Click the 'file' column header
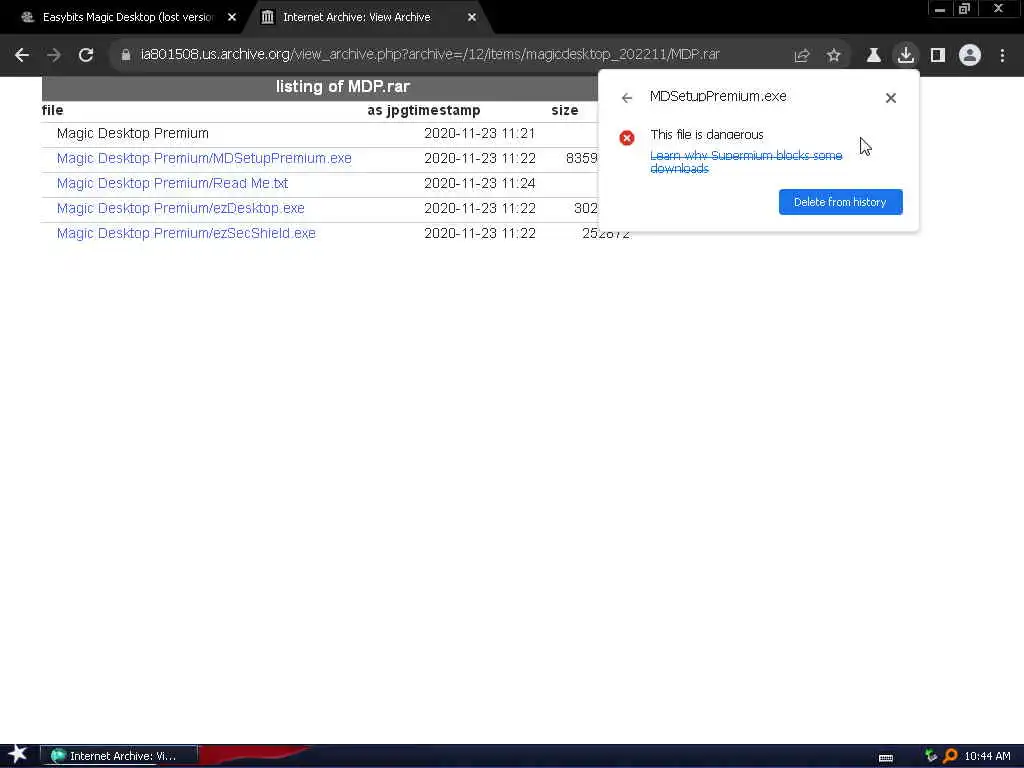 53,110
